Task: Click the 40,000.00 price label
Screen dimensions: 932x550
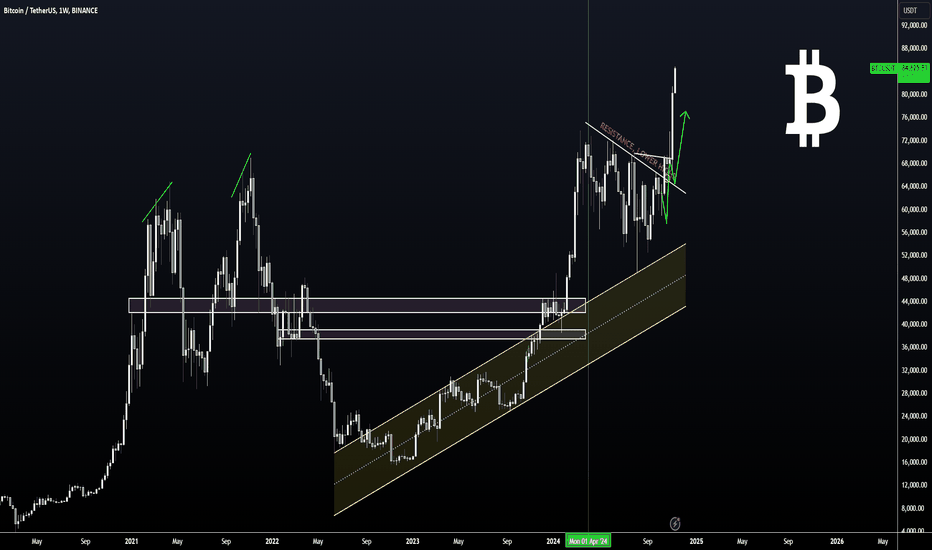Action: [914, 325]
